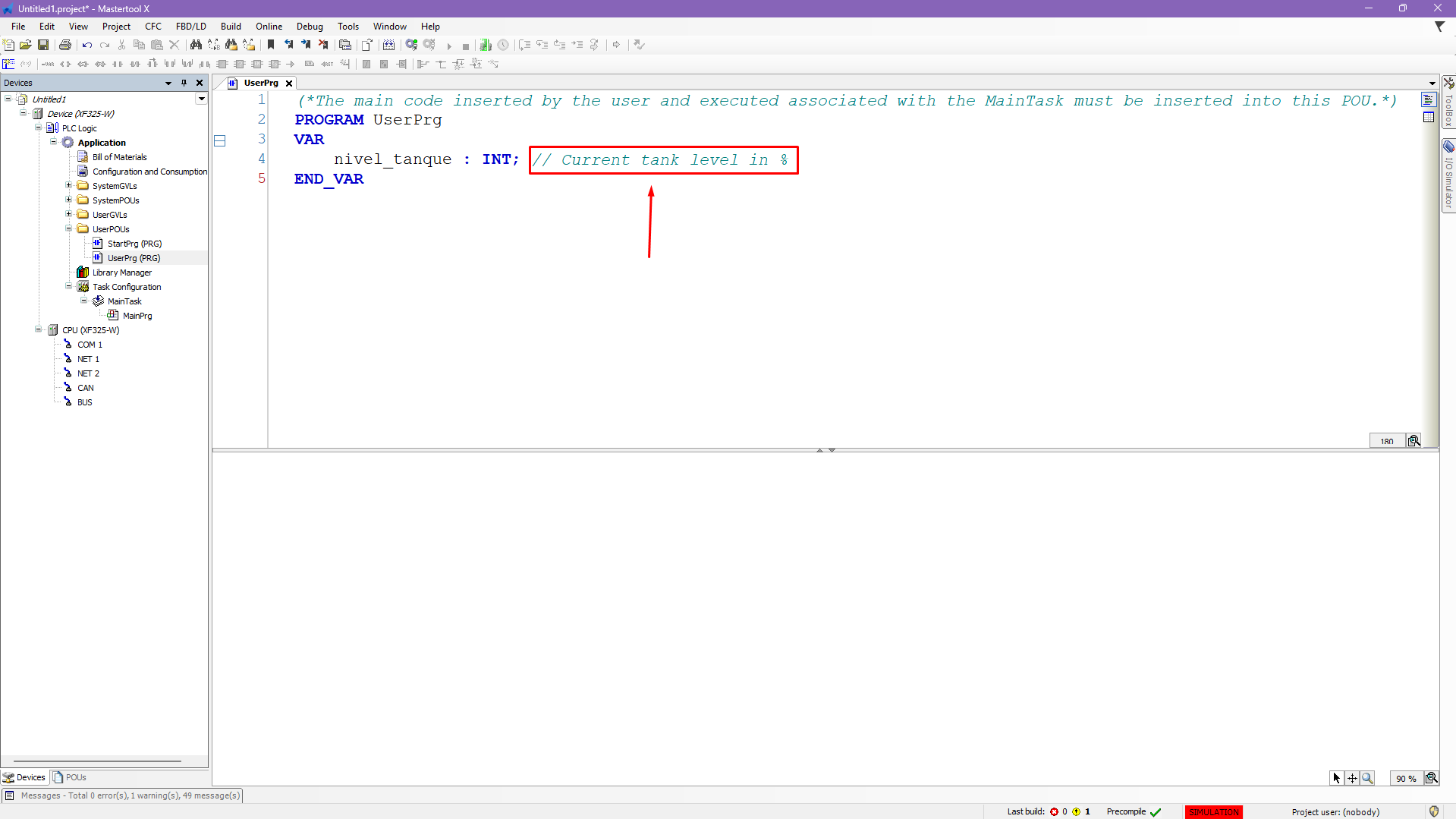
Task: Click the Undo arrow icon
Action: [x=87, y=45]
